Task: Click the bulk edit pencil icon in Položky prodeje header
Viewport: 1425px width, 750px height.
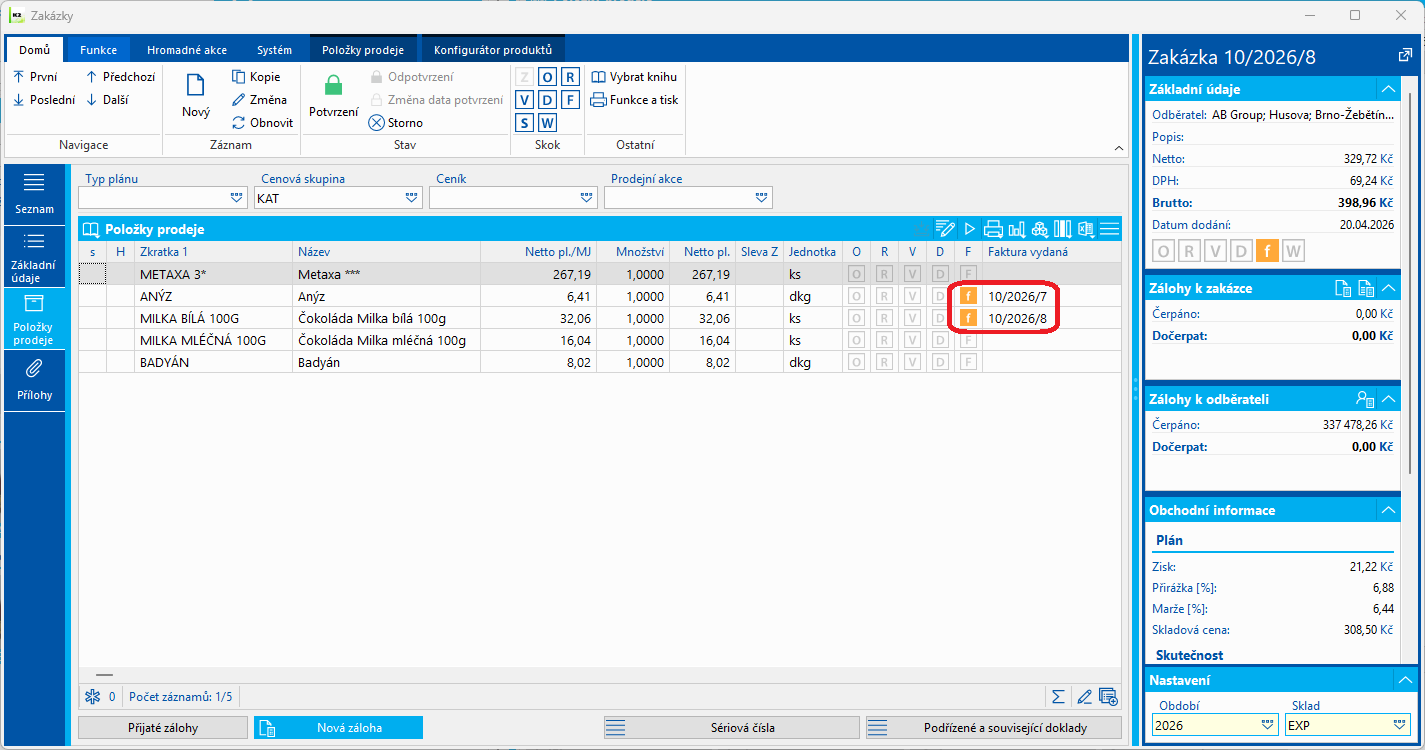Action: [x=945, y=229]
